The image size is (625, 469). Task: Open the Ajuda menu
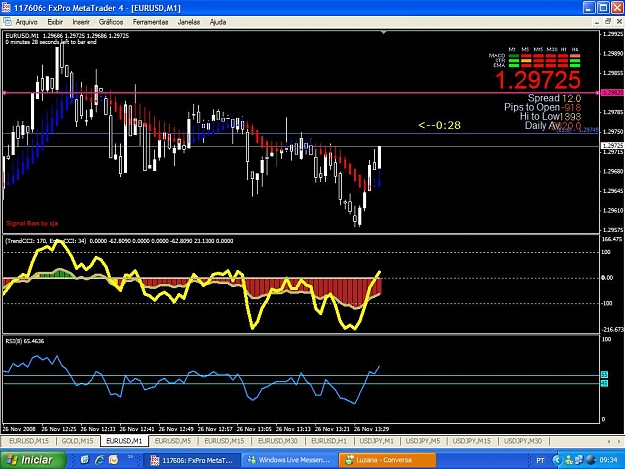218,22
